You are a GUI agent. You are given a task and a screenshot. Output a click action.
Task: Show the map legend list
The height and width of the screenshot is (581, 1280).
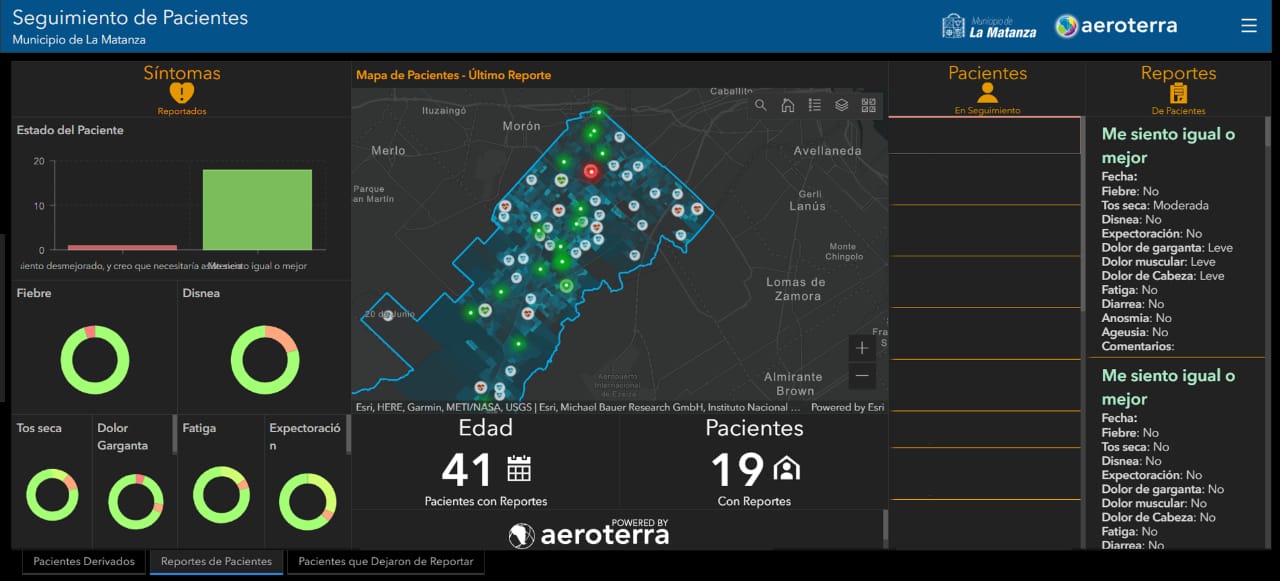(815, 105)
